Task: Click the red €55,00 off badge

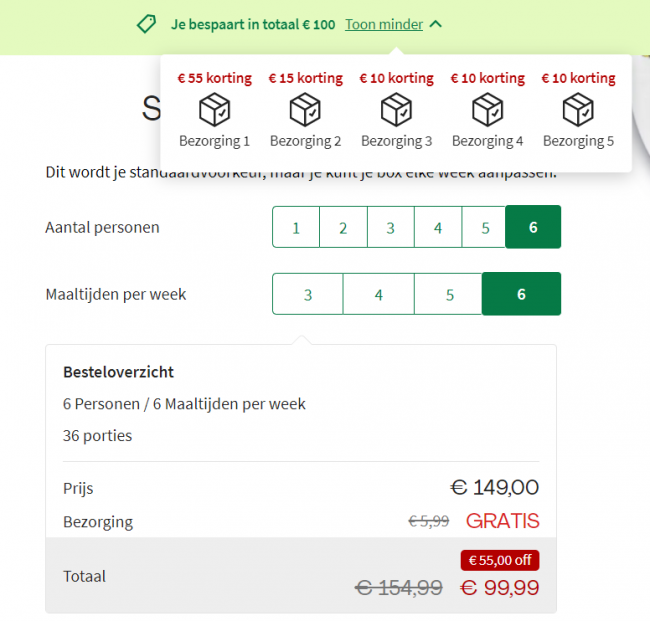Action: 500,560
